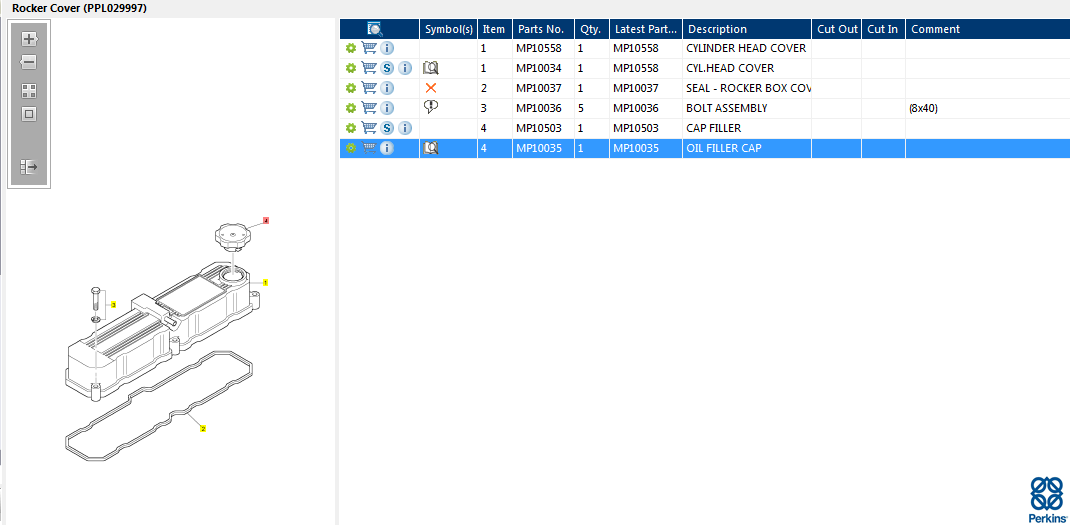The width and height of the screenshot is (1070, 525).
Task: Click the list export arrow icon
Action: pos(29,167)
